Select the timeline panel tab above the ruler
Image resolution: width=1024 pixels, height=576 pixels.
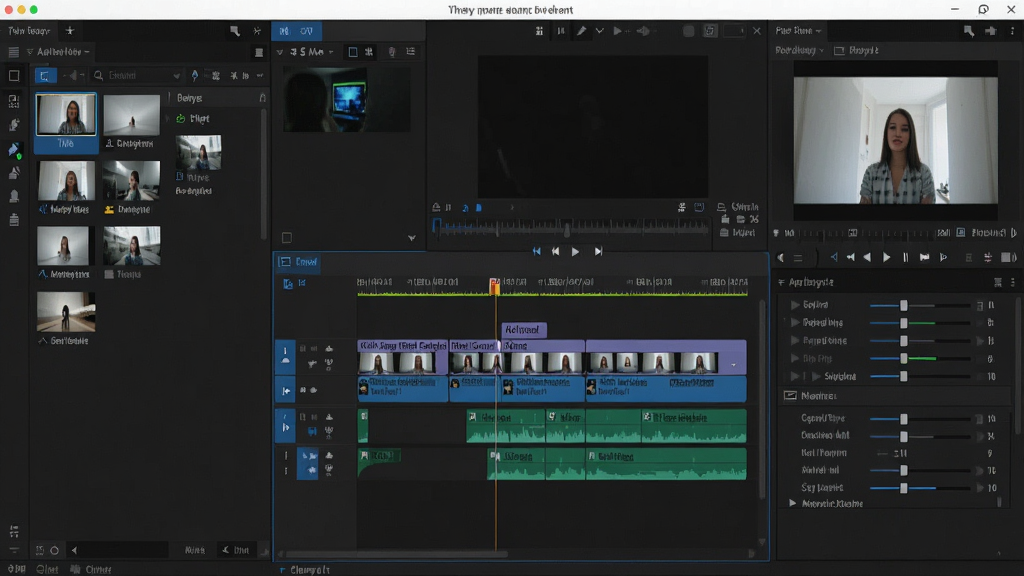(298, 262)
